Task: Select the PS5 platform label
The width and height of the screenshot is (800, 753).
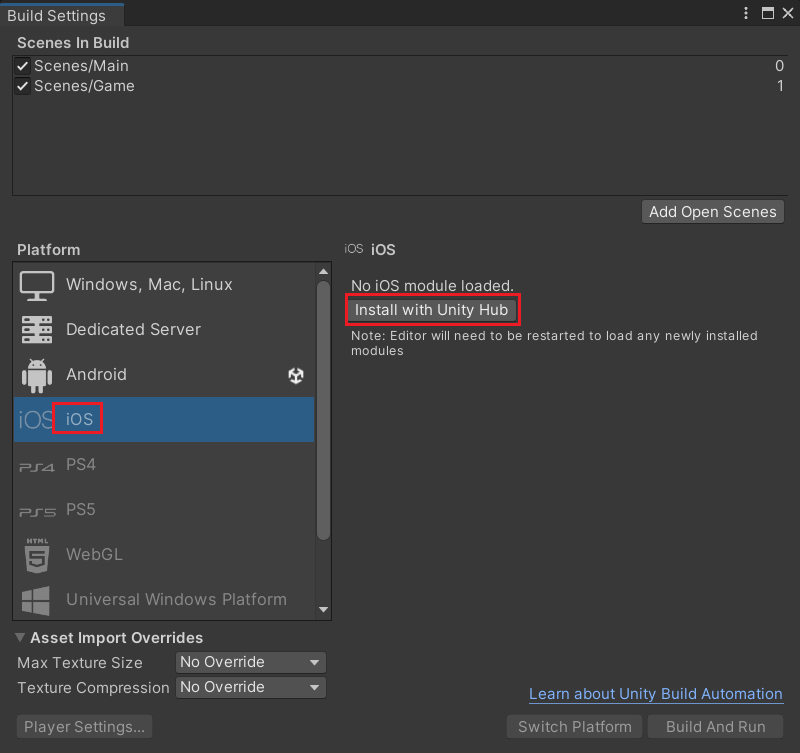Action: point(81,509)
